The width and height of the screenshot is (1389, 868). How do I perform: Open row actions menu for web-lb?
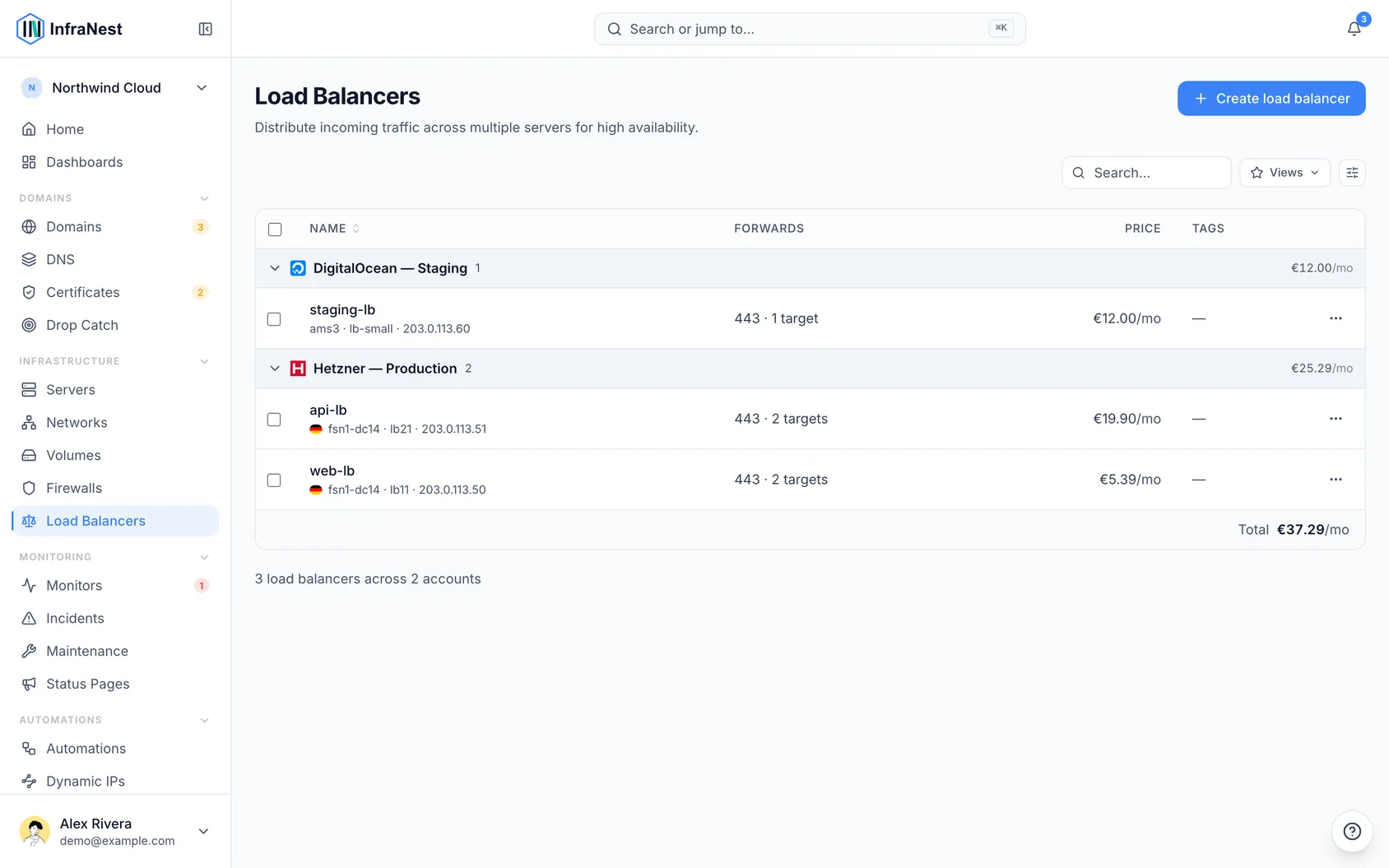[1336, 480]
